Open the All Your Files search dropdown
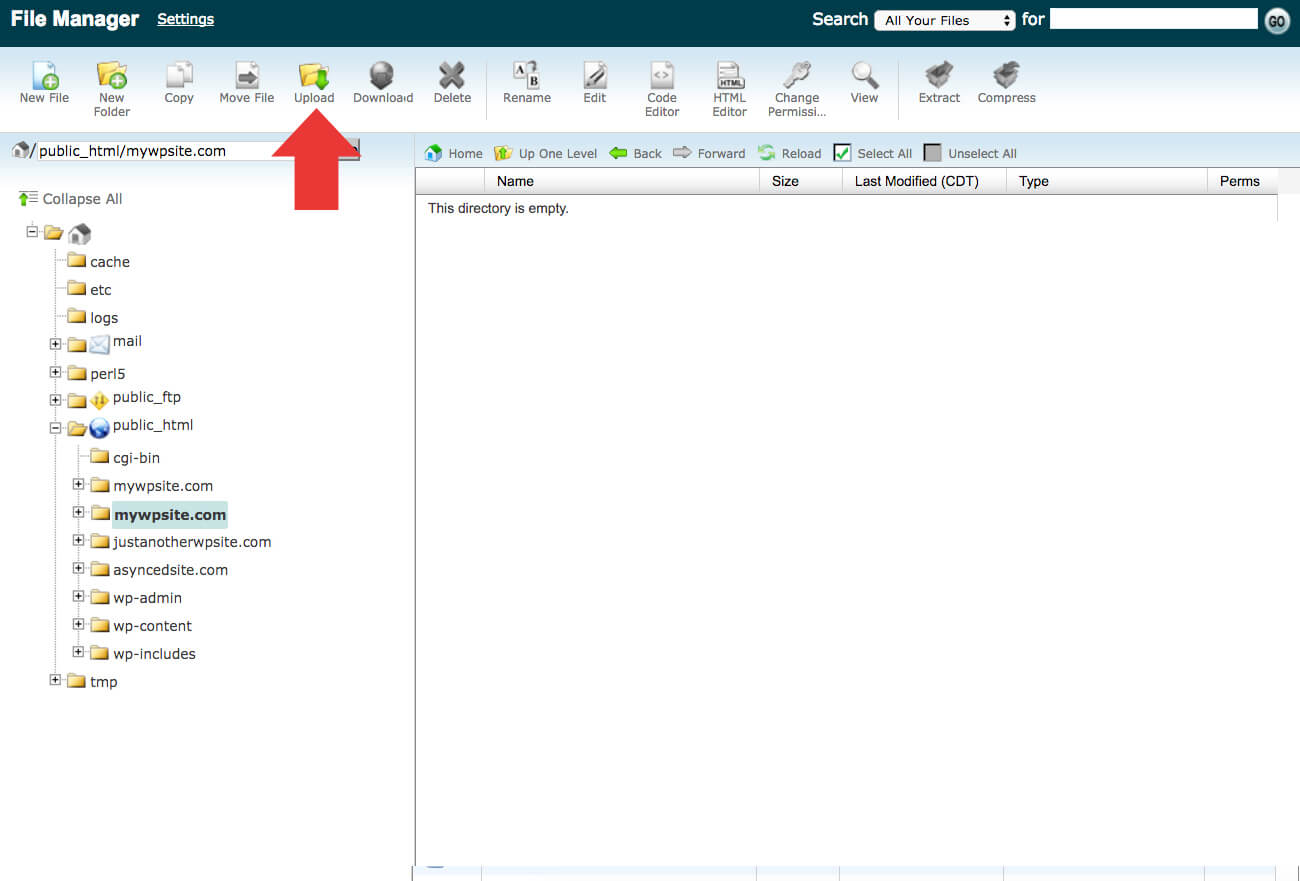 pos(945,20)
